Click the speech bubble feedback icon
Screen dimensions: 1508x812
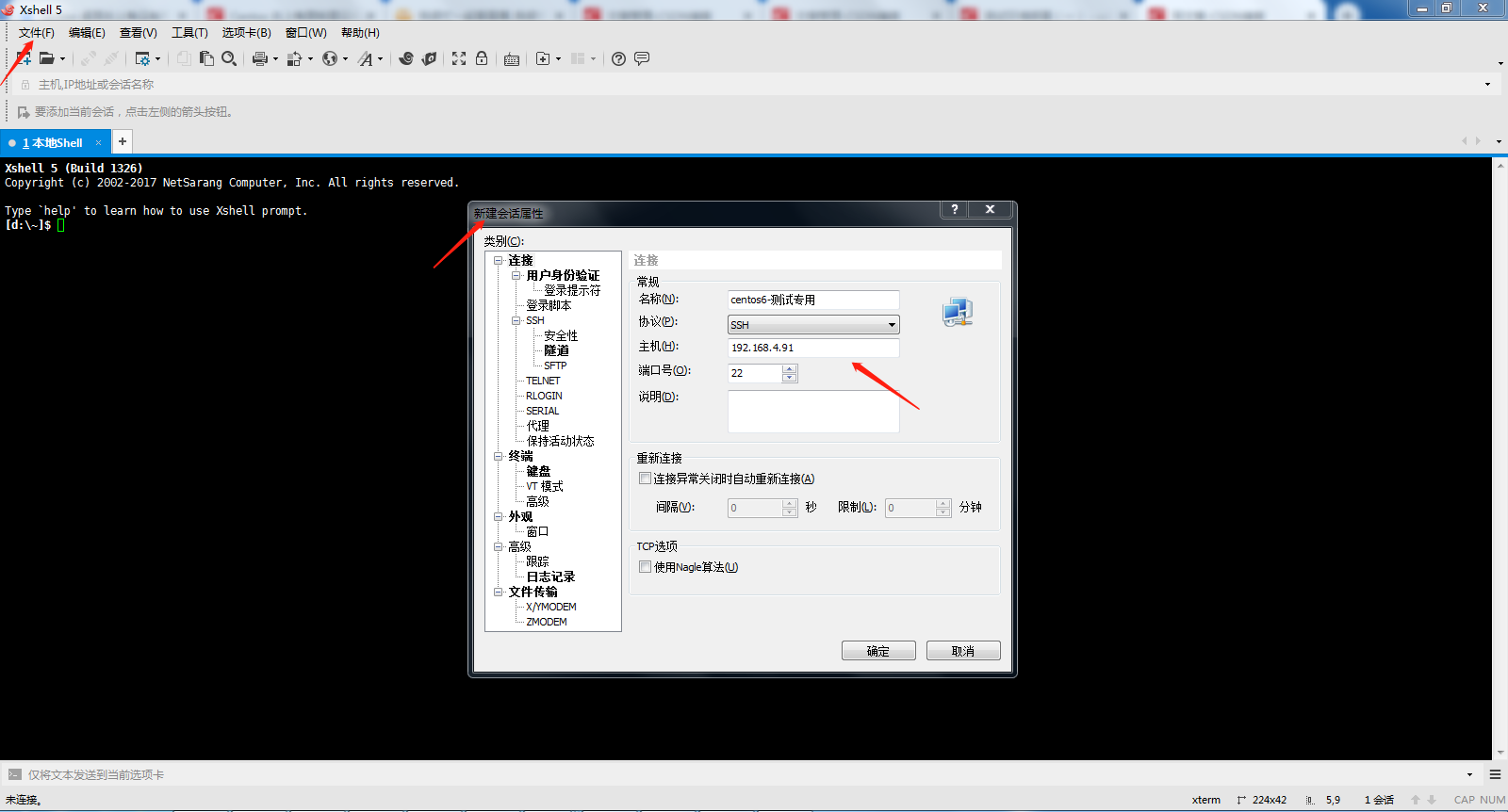click(x=642, y=58)
